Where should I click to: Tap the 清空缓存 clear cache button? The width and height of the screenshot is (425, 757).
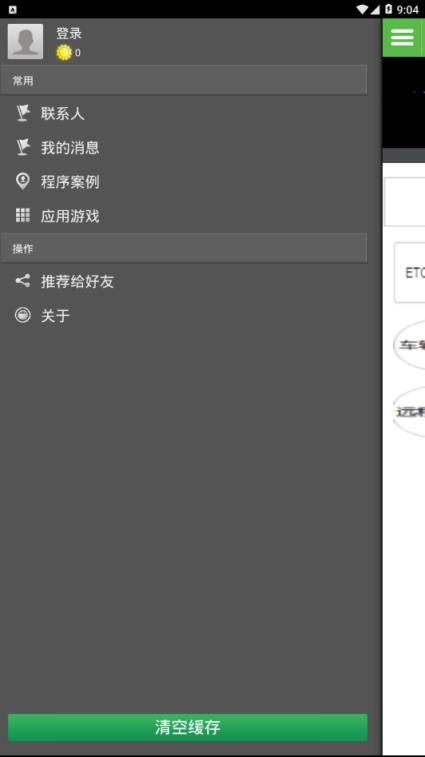click(x=187, y=727)
